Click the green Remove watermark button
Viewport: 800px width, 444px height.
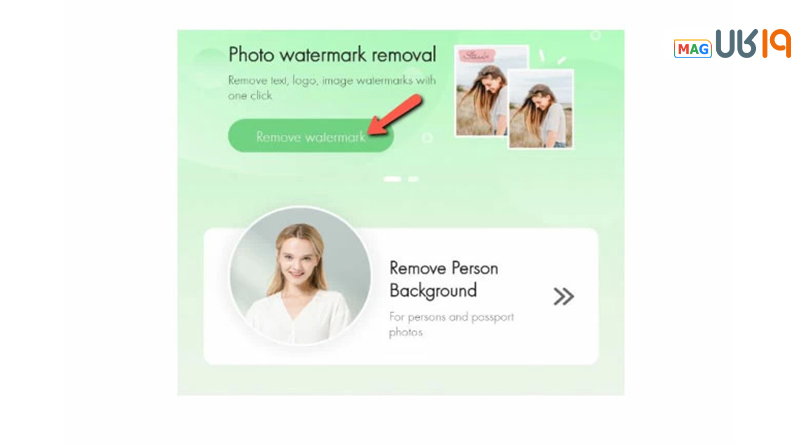click(x=311, y=136)
